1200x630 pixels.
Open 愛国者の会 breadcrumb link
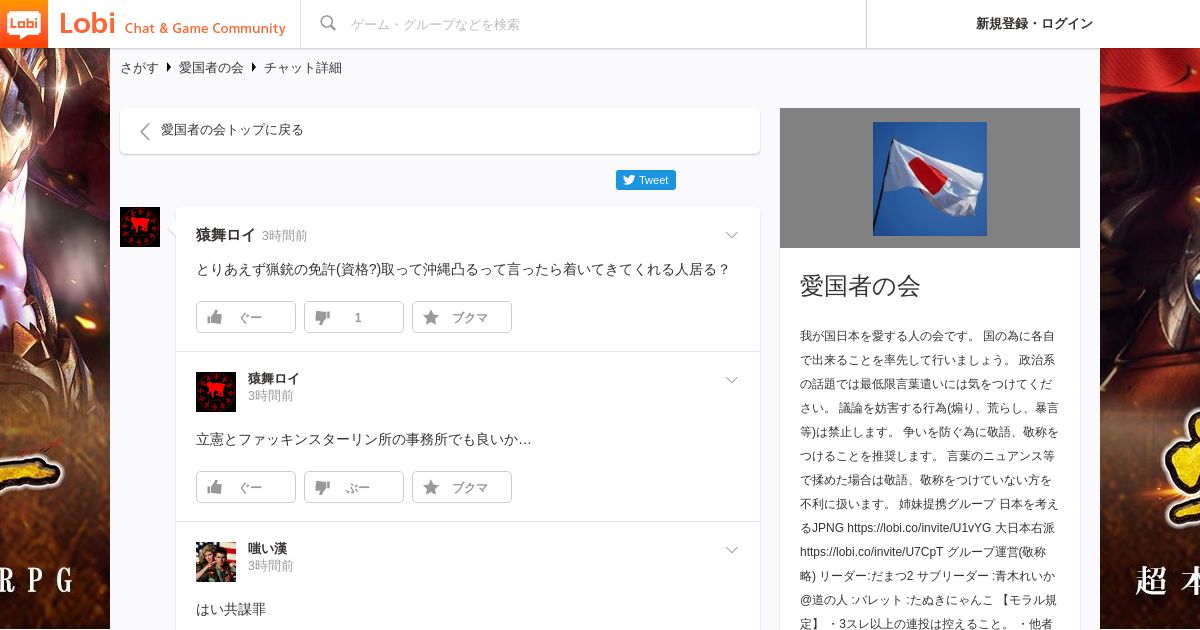tap(211, 68)
